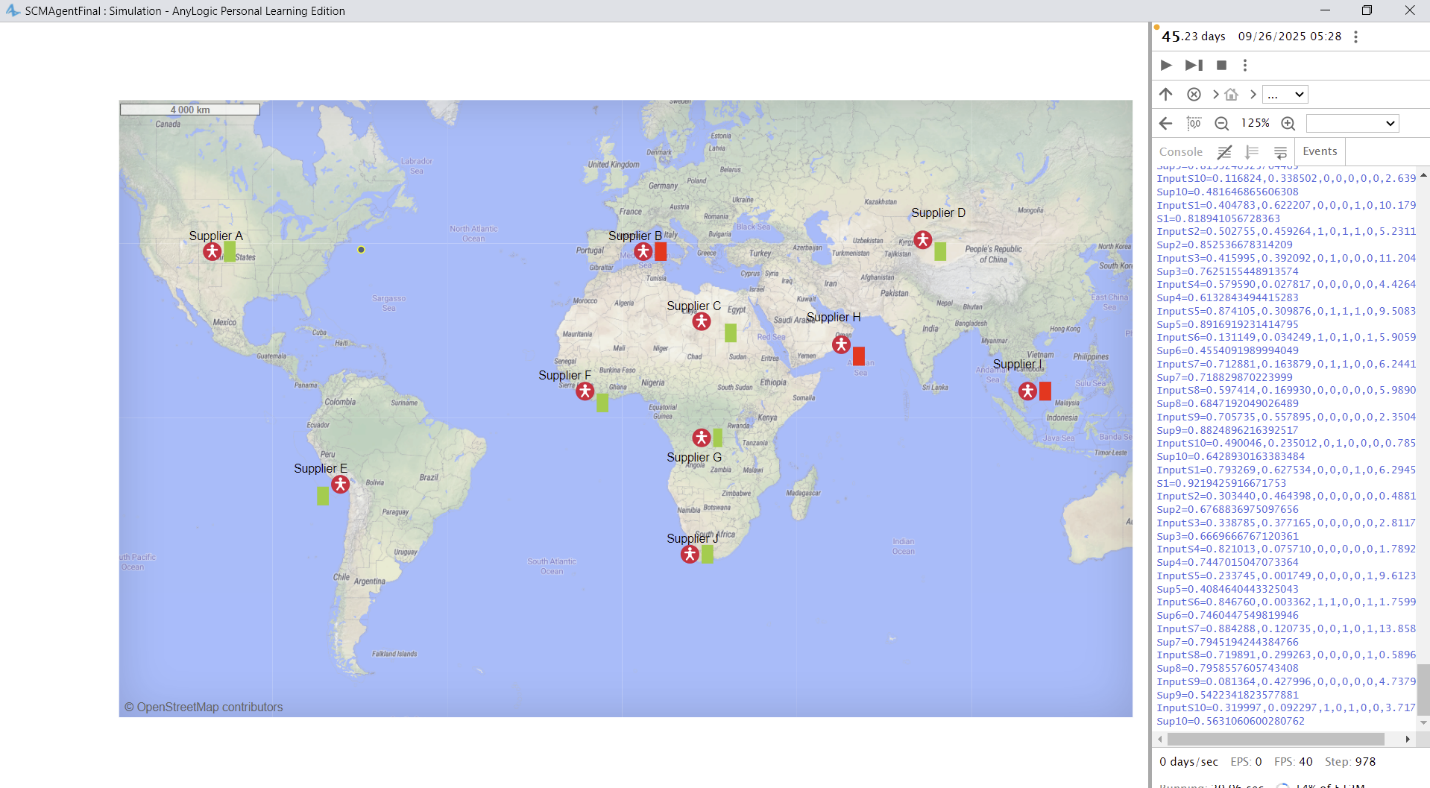Open more options beside the stop button

(x=1245, y=65)
